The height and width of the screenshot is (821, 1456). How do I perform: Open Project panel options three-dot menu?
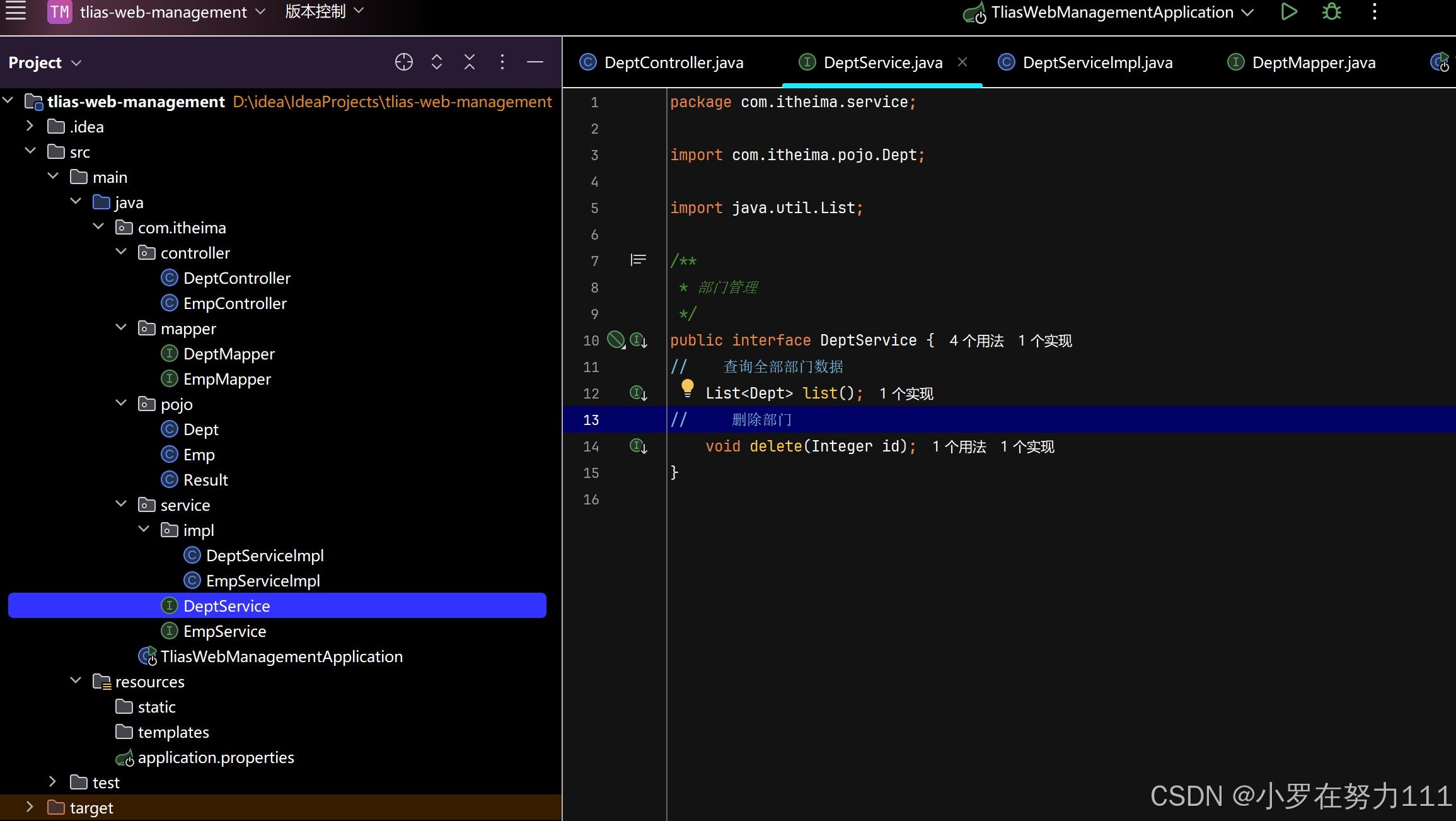click(x=502, y=62)
